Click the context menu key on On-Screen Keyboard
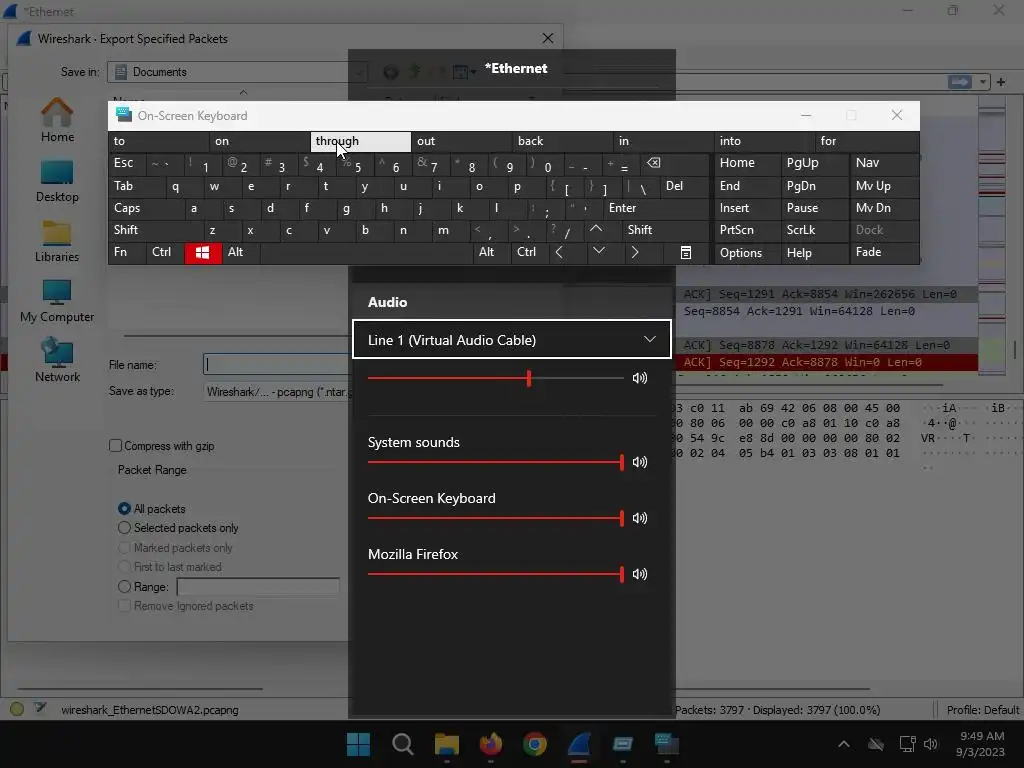 tap(686, 253)
